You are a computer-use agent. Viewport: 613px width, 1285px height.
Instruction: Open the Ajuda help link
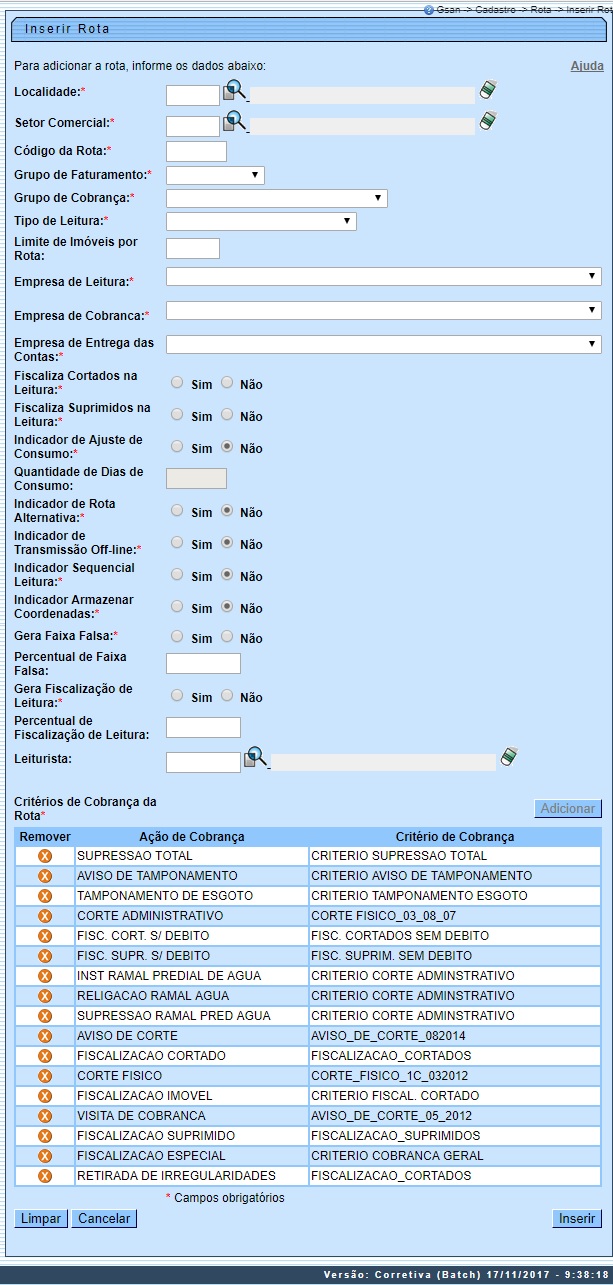[586, 66]
